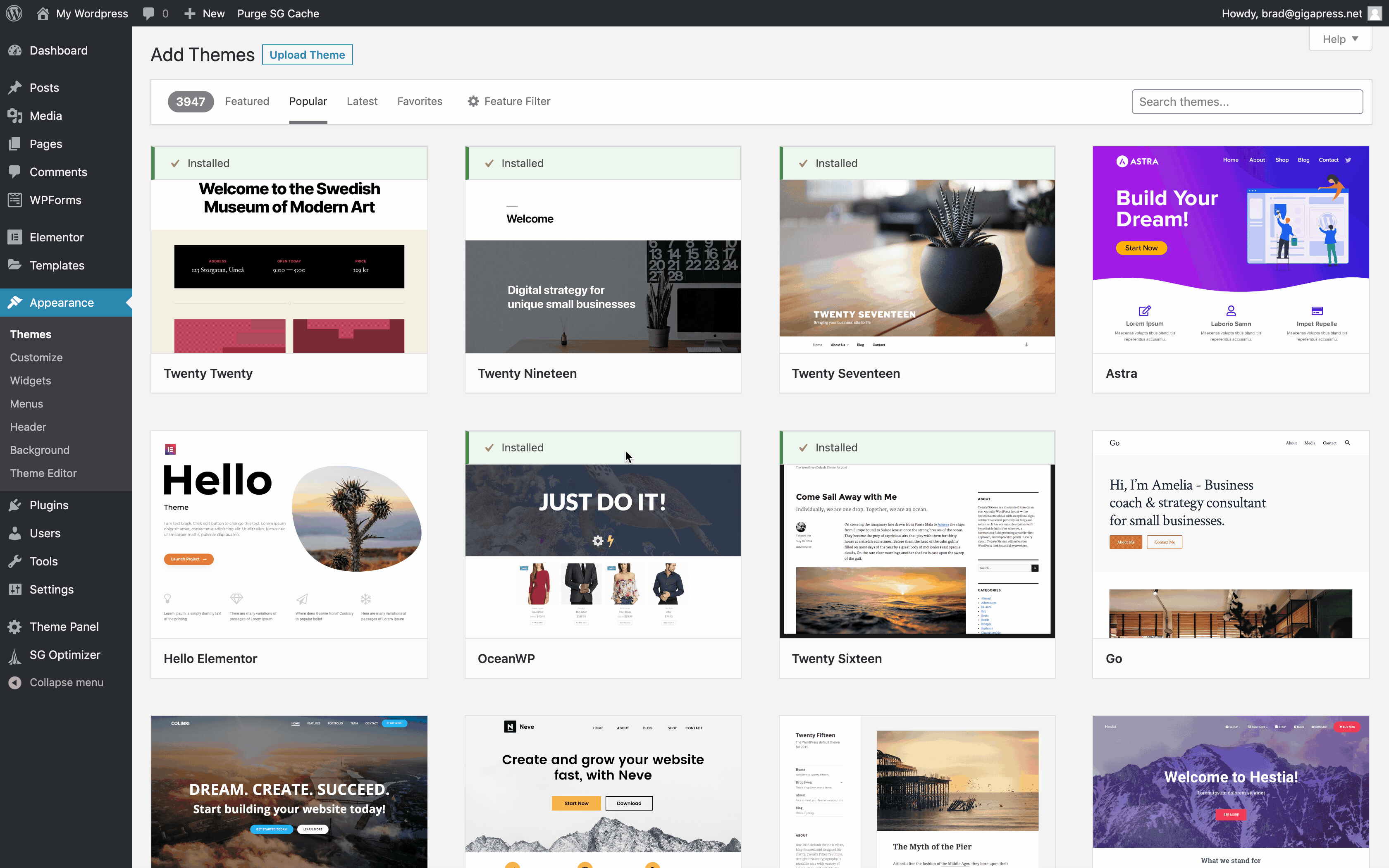Click the plus icon next to New
The image size is (1389, 868).
click(x=189, y=13)
